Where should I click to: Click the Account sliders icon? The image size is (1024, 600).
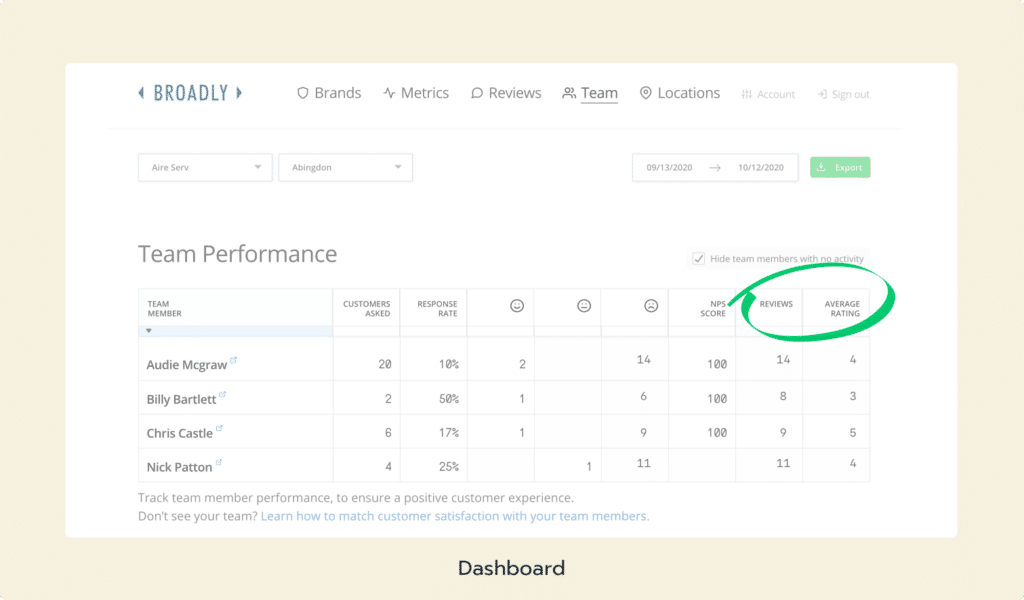[x=746, y=94]
